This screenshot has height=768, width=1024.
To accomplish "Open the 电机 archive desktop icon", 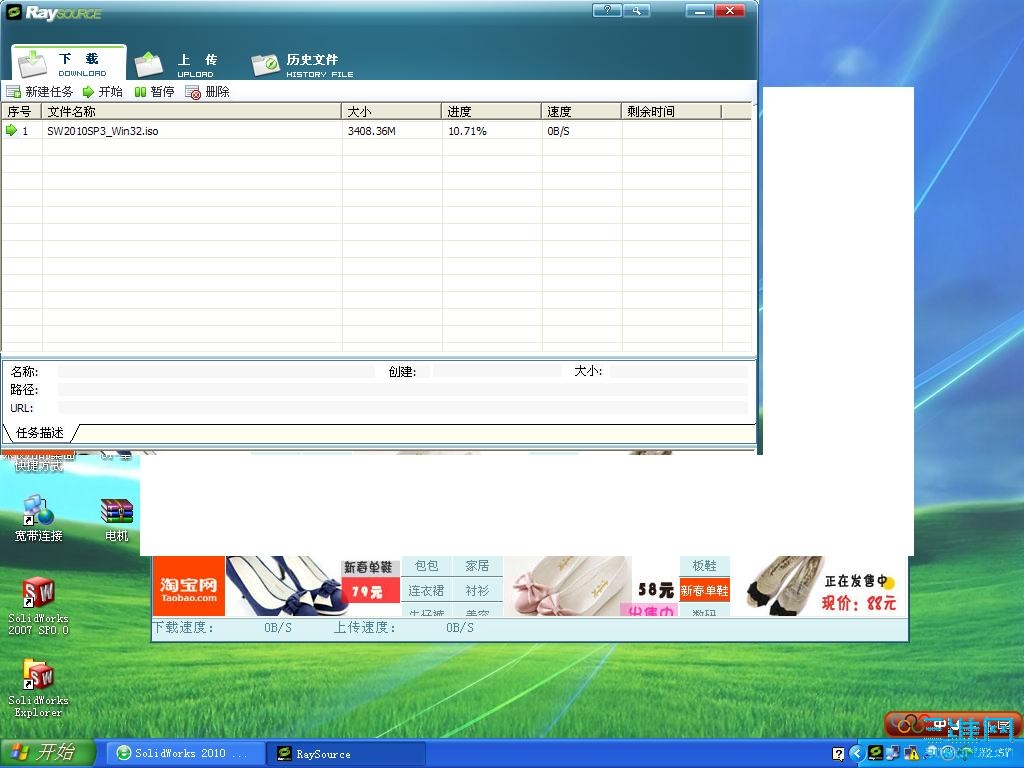I will point(117,520).
